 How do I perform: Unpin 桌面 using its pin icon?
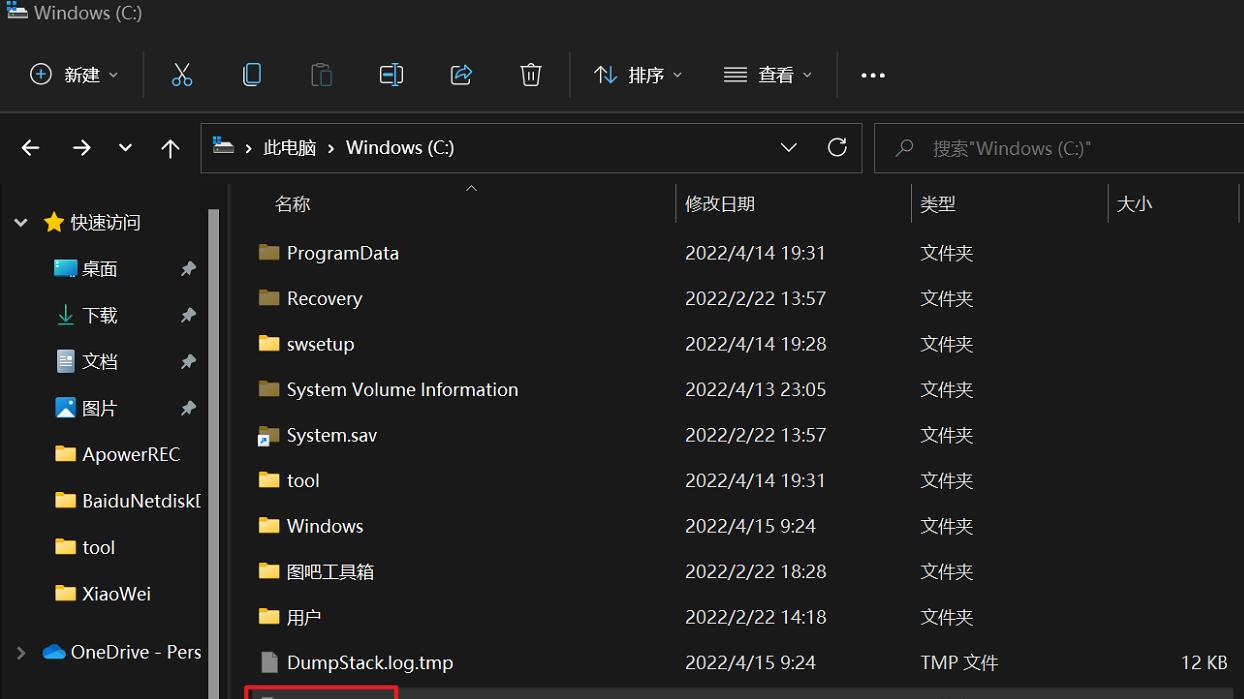[188, 269]
